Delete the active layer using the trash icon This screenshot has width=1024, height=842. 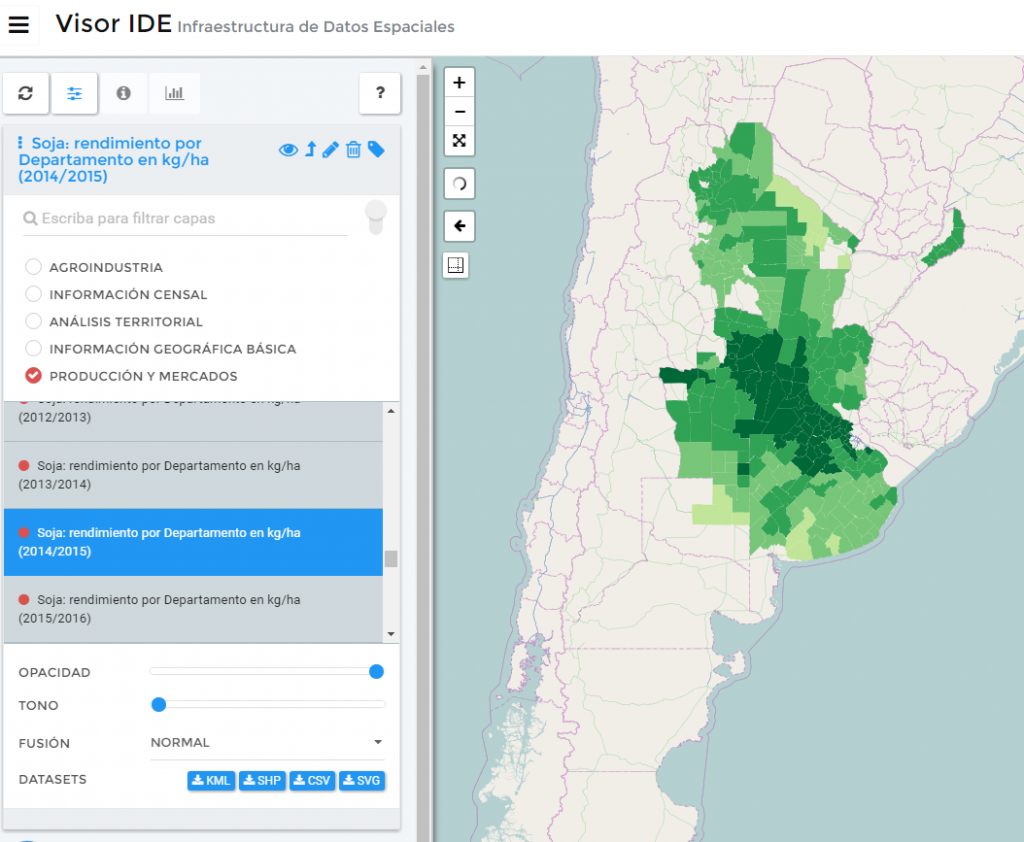pyautogui.click(x=355, y=149)
